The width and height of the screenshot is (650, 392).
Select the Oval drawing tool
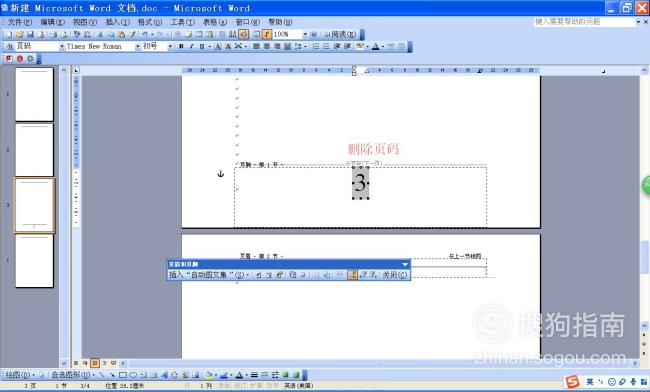pyautogui.click(x=133, y=375)
